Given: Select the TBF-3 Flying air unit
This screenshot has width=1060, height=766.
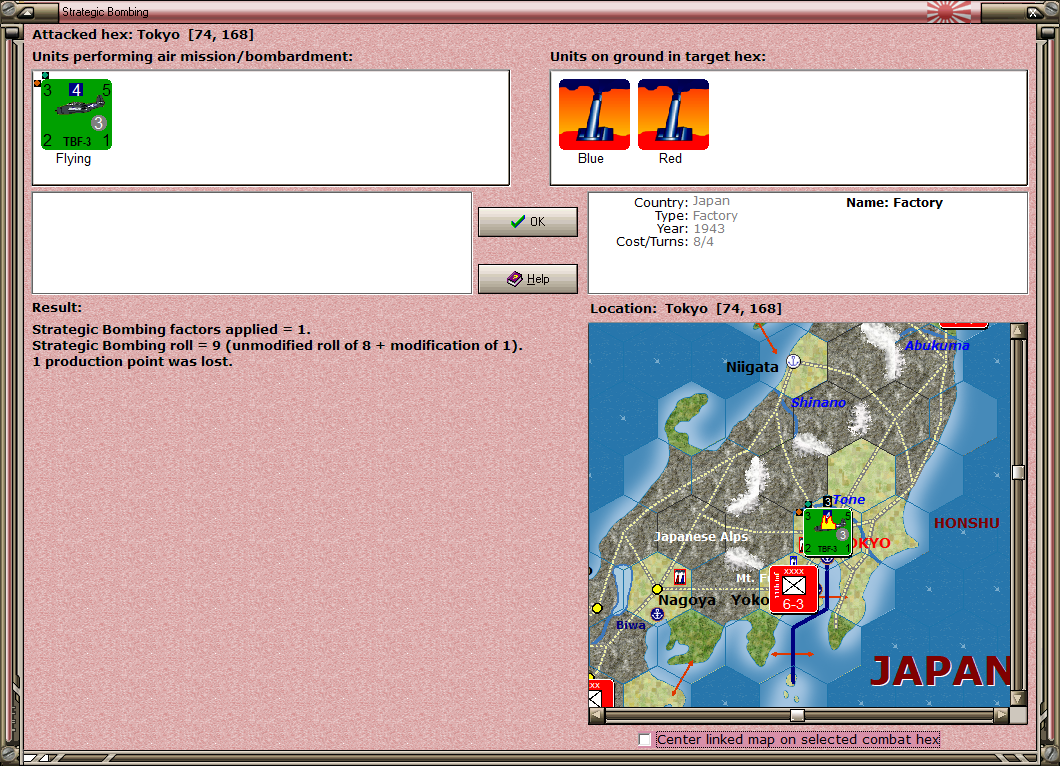Looking at the screenshot, I should [x=76, y=114].
